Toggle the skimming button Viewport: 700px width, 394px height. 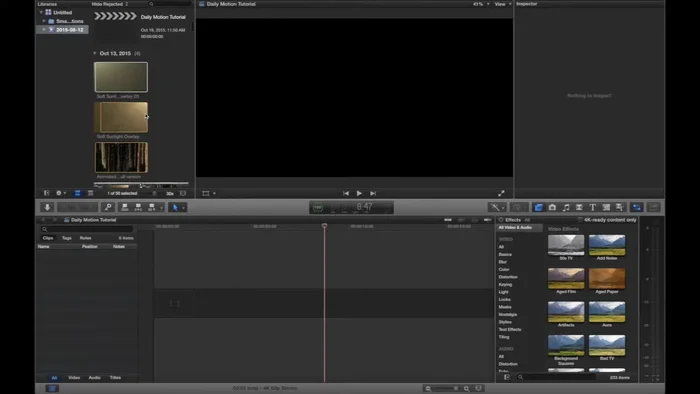click(448, 220)
